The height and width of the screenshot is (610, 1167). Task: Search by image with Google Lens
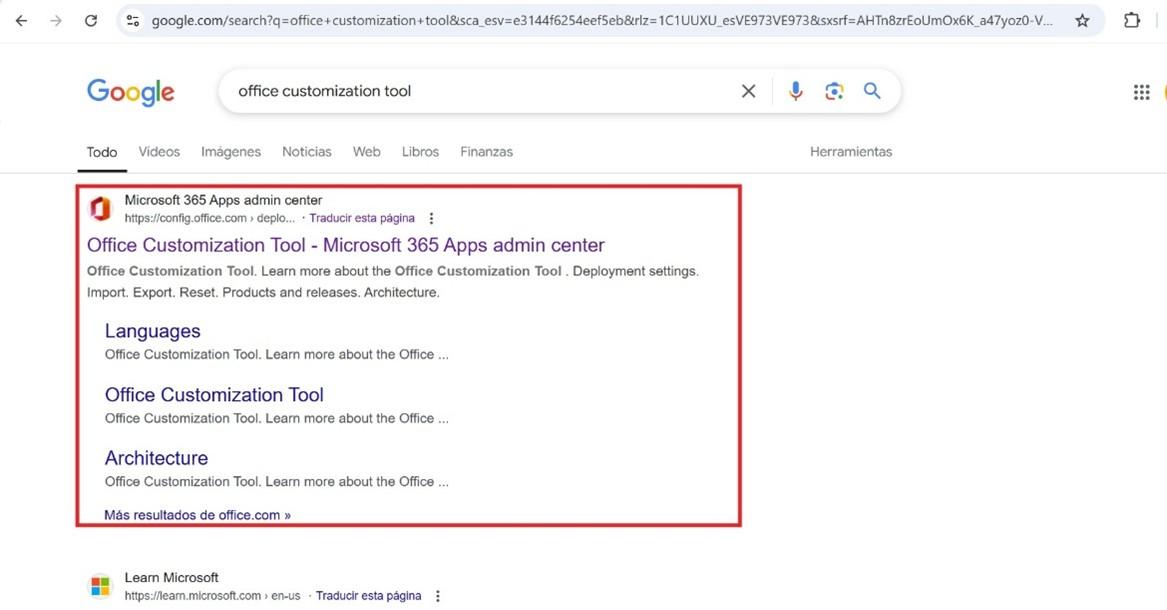834,91
